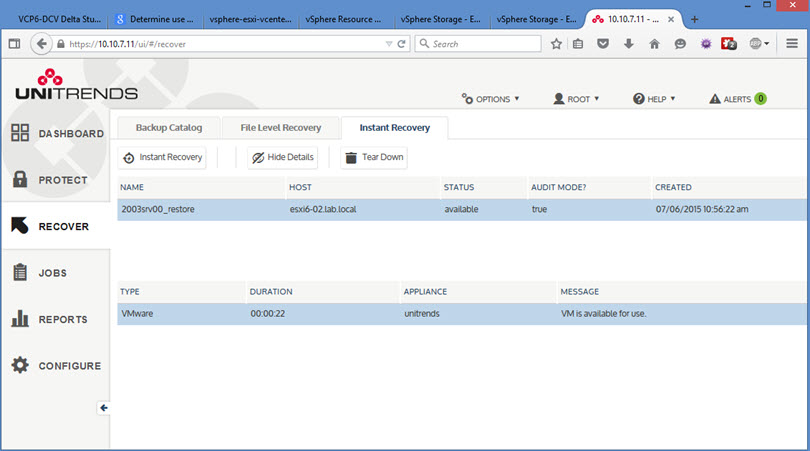Screen dimensions: 810x451
Task: Sort by the CREATED column header
Action: click(673, 187)
